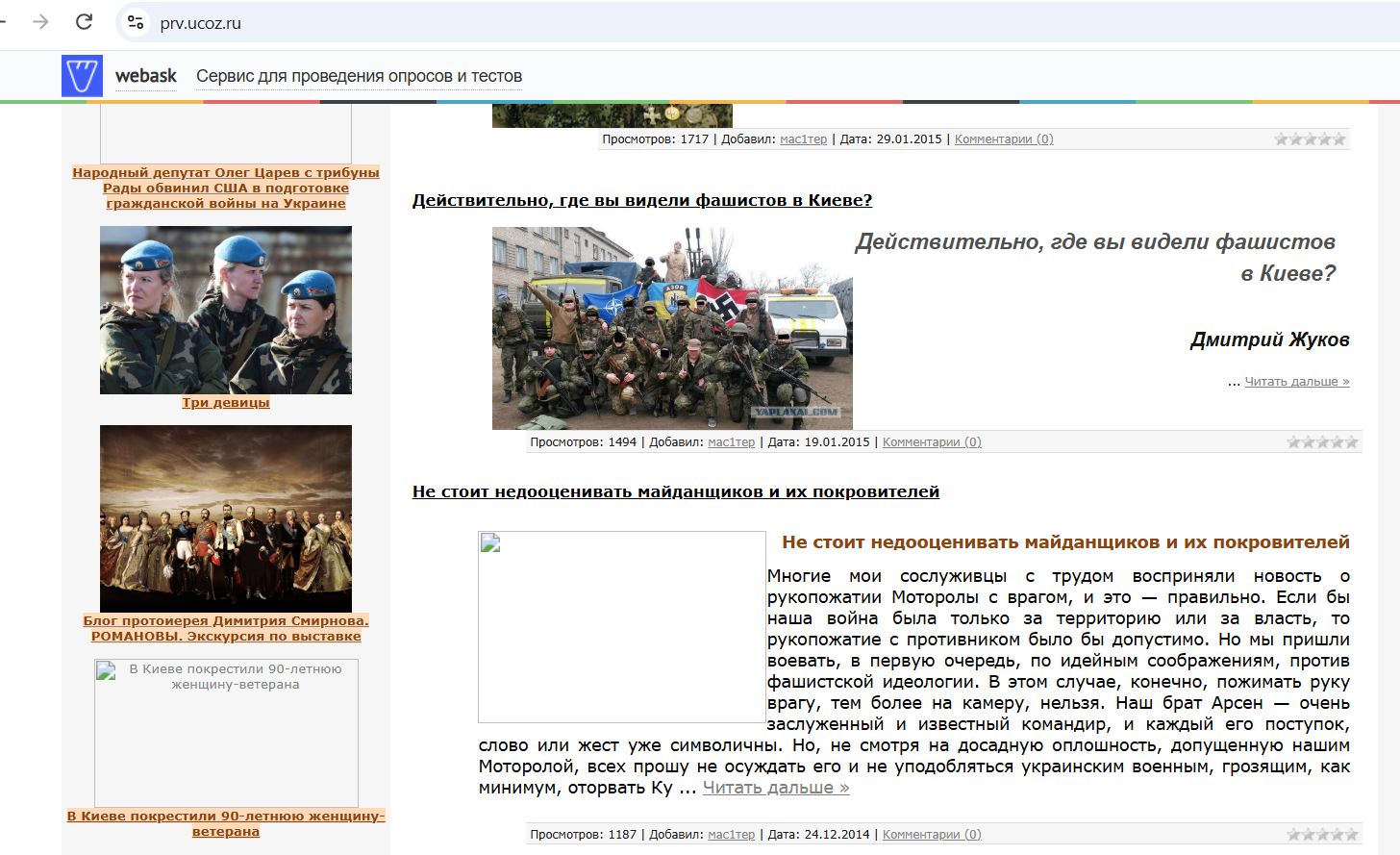
Task: Open the site information icon beside the URL
Action: coord(136,22)
